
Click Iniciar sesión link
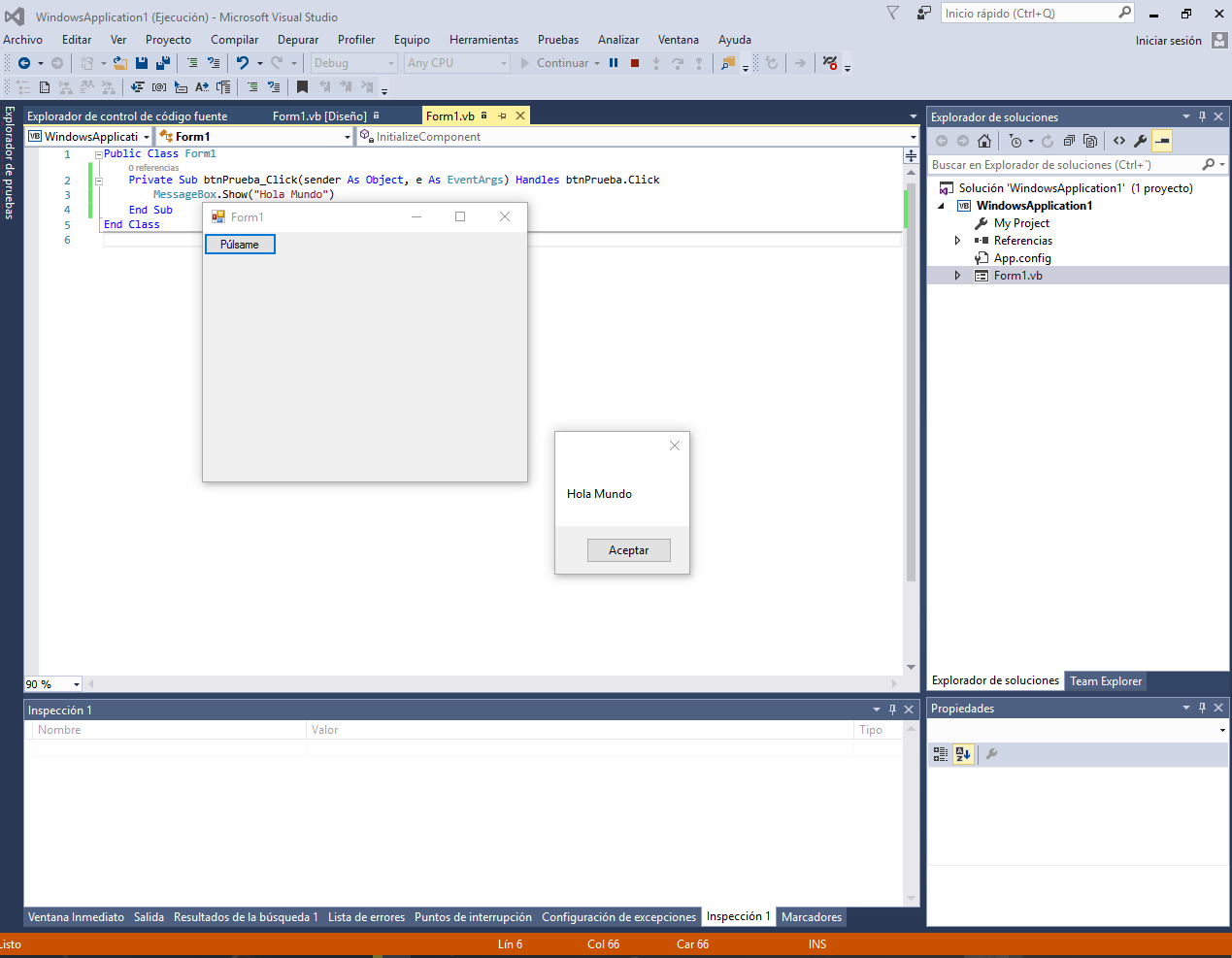click(1169, 41)
